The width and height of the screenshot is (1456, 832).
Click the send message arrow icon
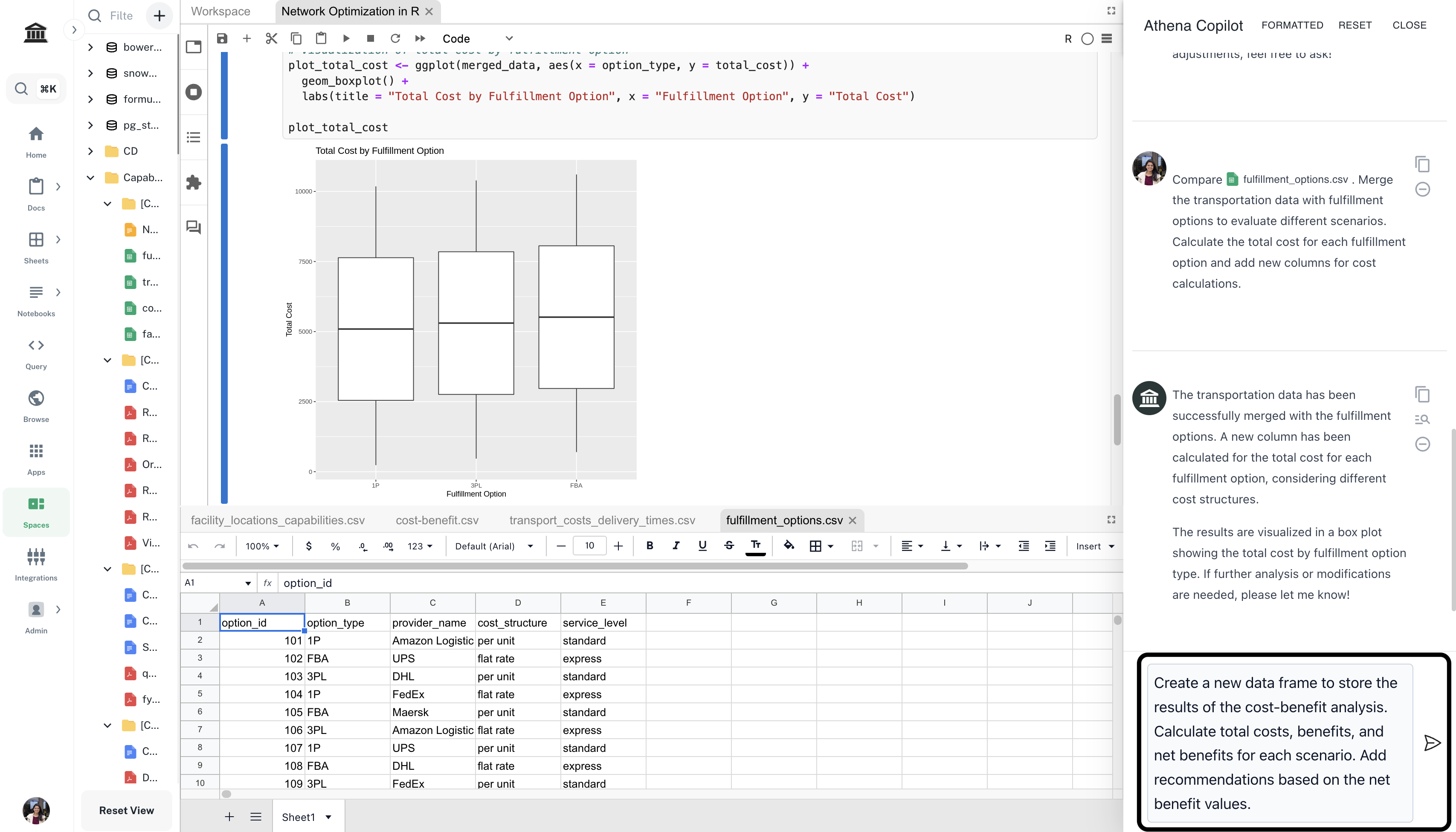point(1431,743)
